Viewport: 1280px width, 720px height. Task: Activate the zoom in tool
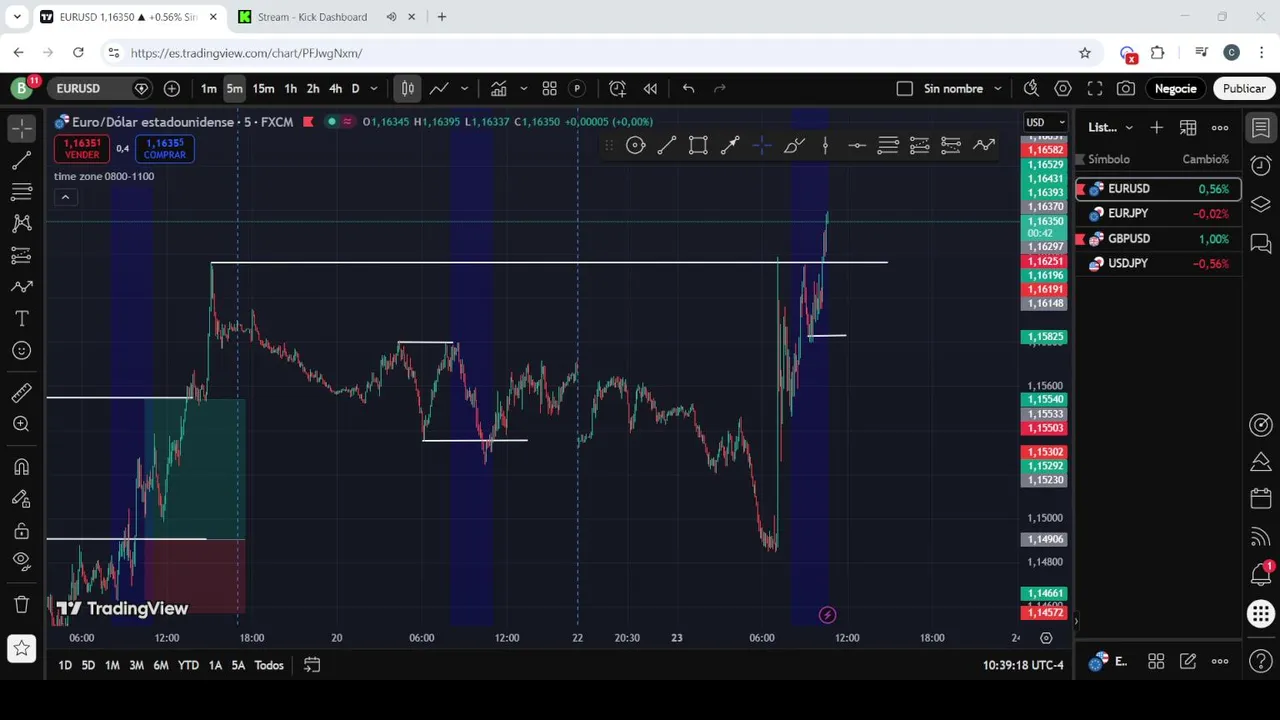pos(21,424)
